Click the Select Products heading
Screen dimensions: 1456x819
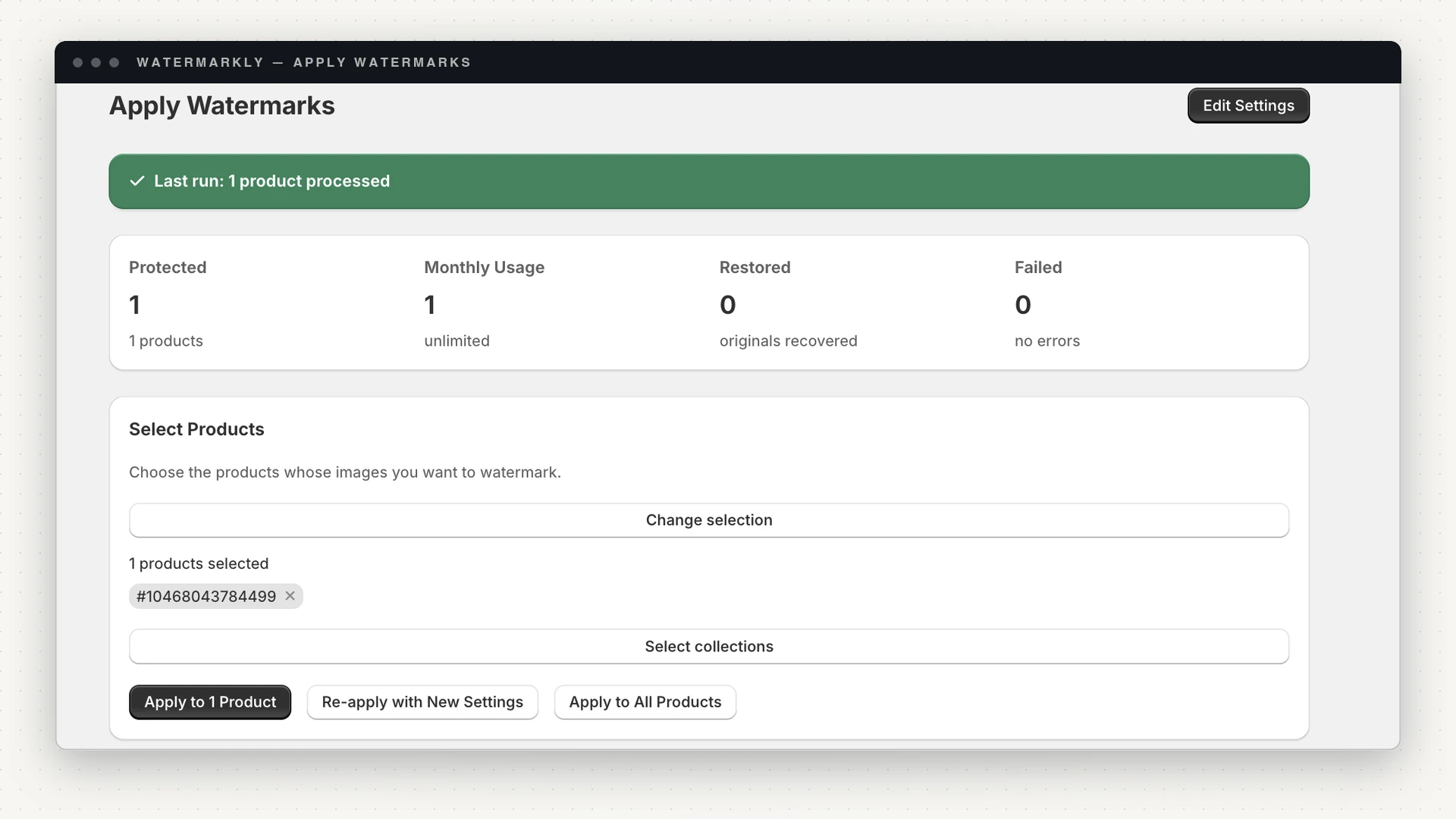[x=196, y=429]
